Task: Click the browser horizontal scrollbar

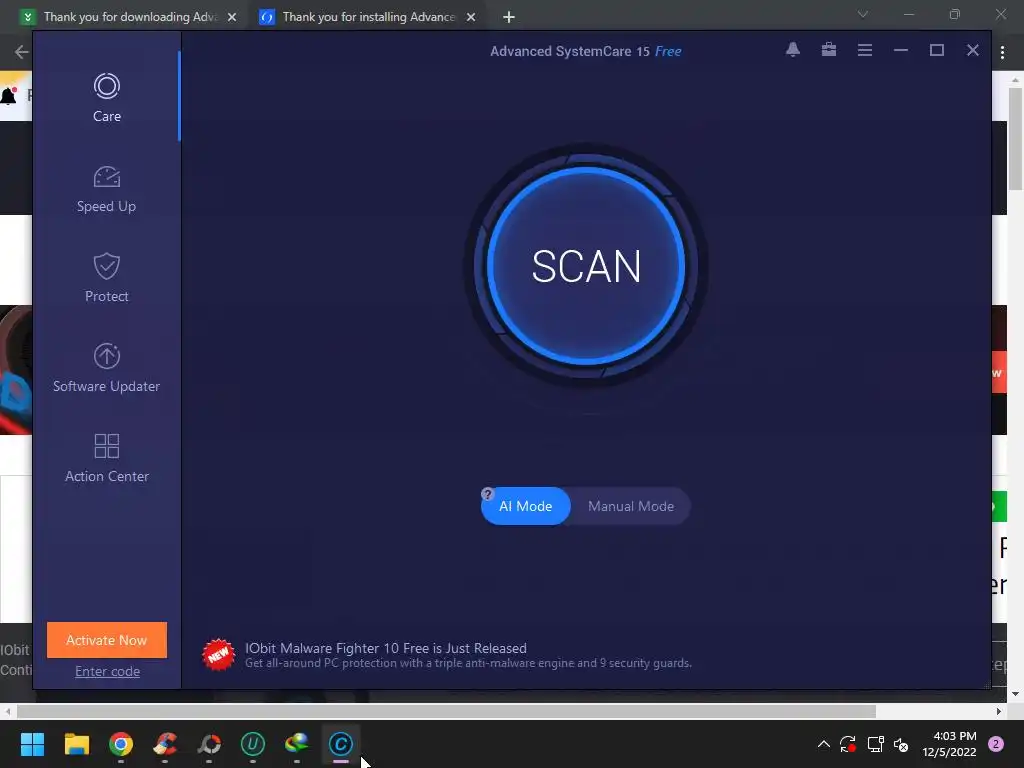Action: point(446,711)
